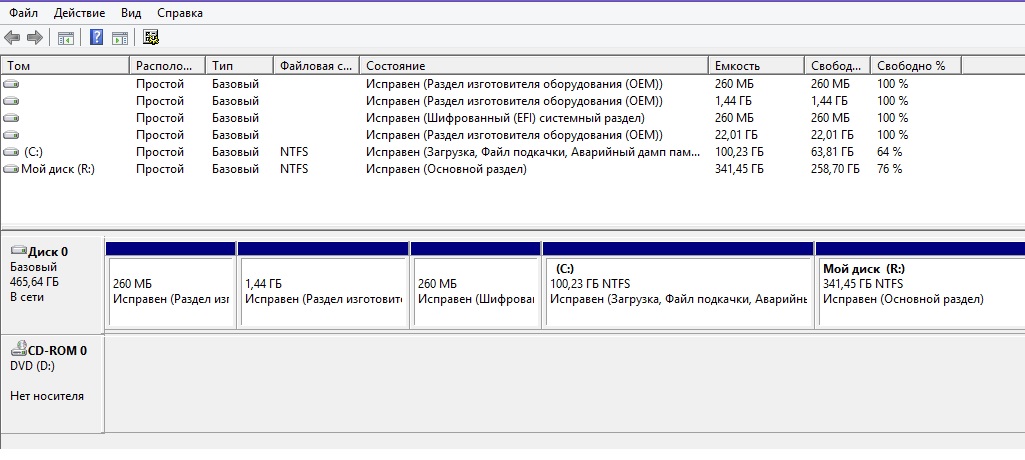Click the drive icon of the (C:) volume row

click(x=11, y=152)
